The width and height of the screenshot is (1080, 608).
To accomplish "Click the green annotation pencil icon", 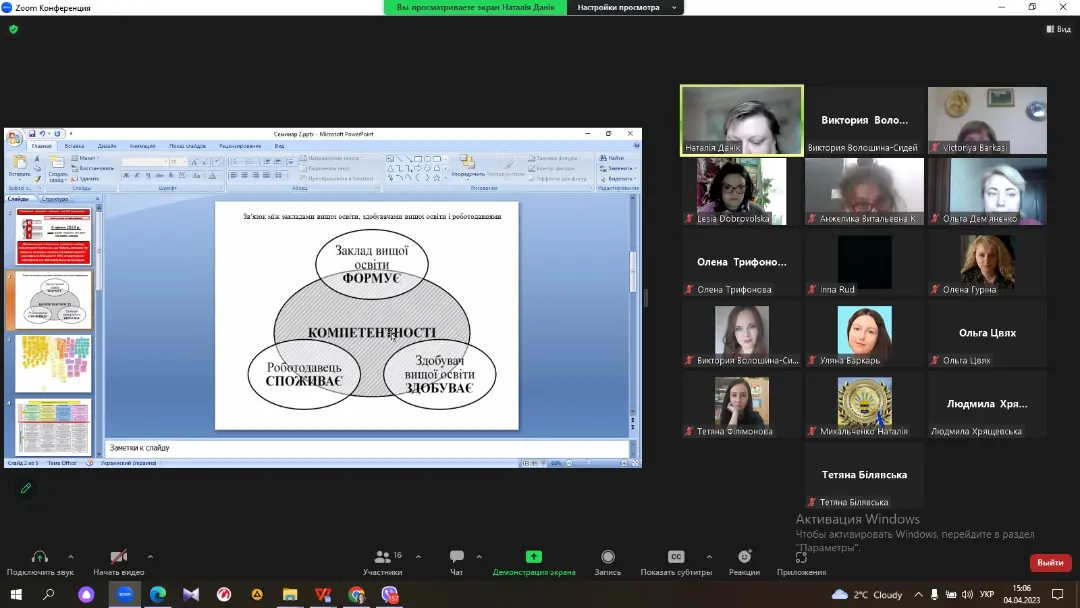I will (x=26, y=488).
